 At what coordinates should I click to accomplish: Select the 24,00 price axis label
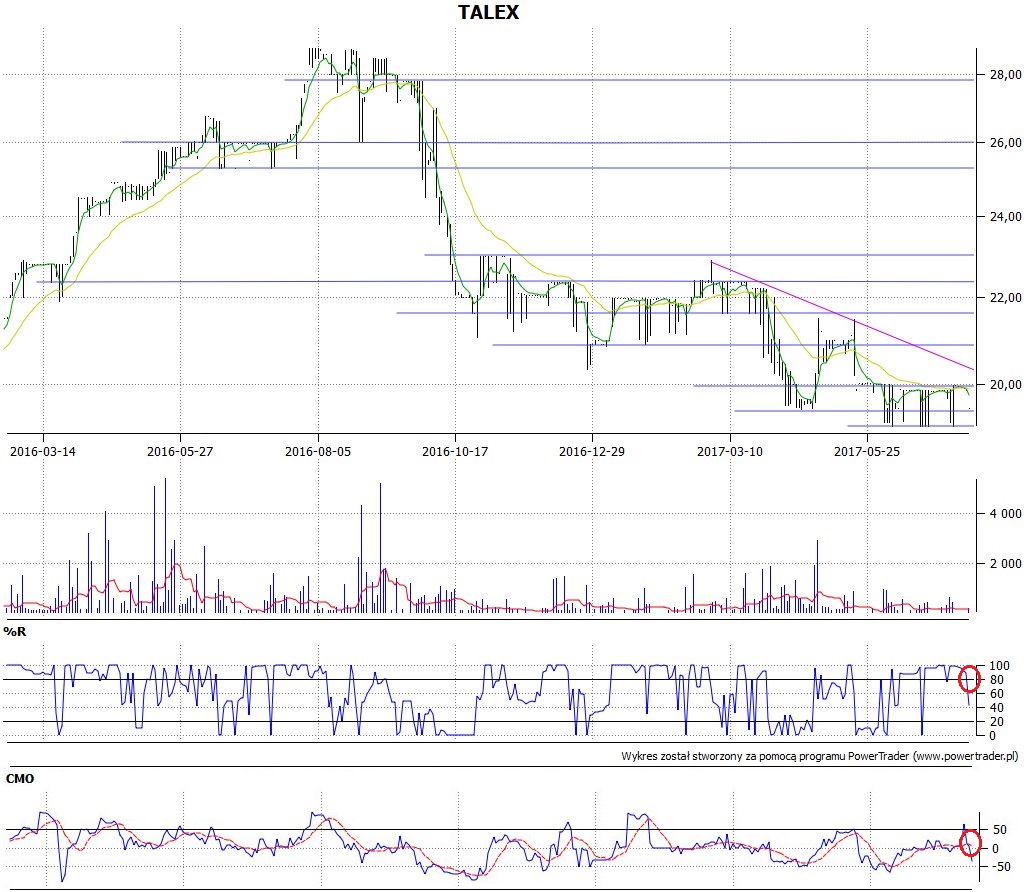coord(1005,217)
